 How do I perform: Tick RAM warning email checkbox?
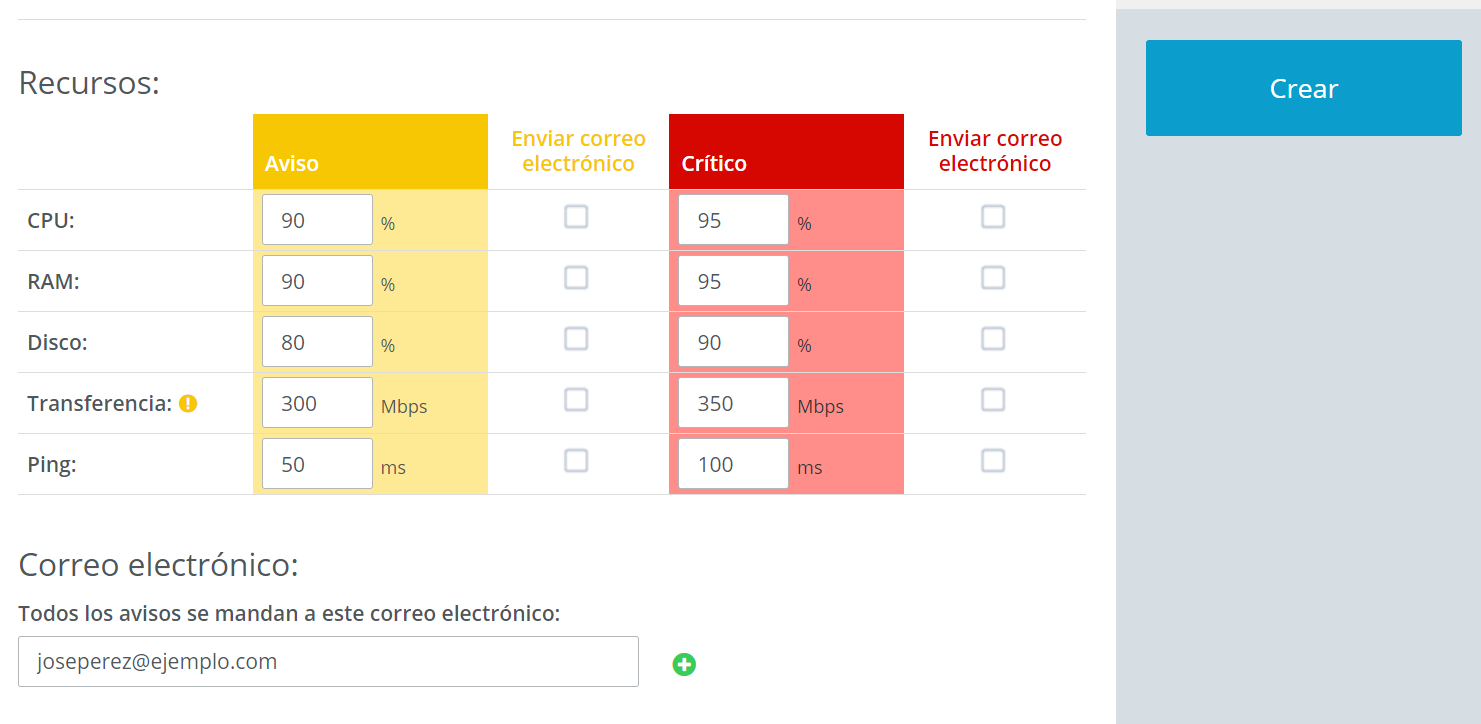576,278
